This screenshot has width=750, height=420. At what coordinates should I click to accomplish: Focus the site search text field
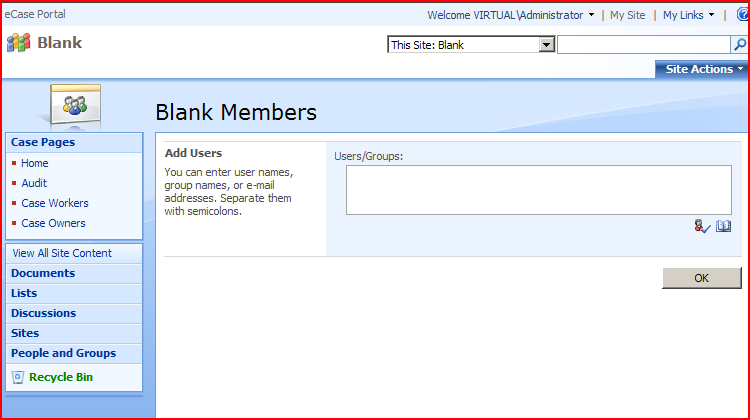tap(643, 45)
